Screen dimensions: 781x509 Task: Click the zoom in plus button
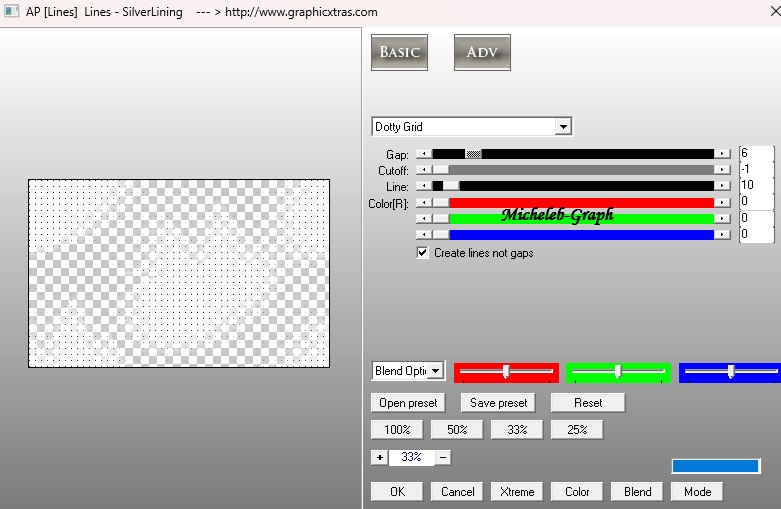pyautogui.click(x=379, y=457)
